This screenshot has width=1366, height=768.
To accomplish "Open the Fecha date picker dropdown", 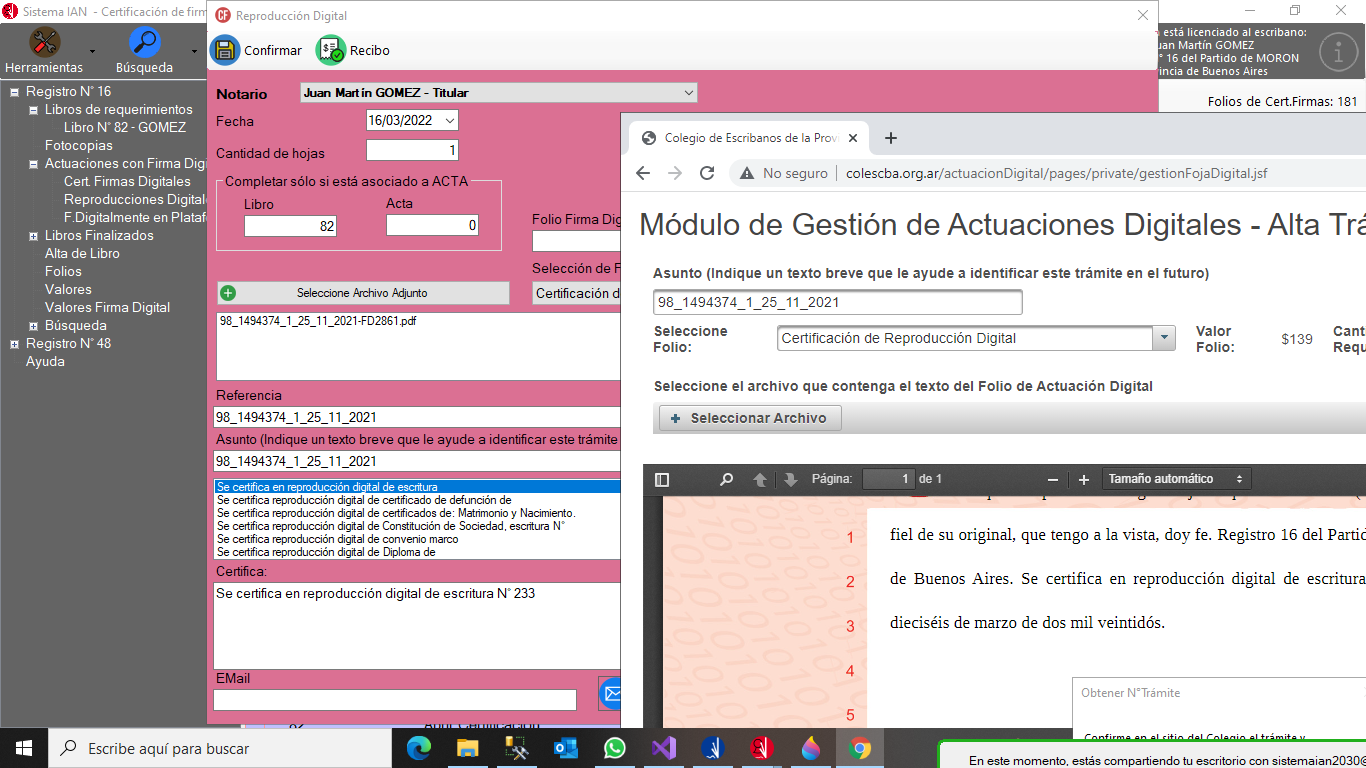I will [449, 121].
